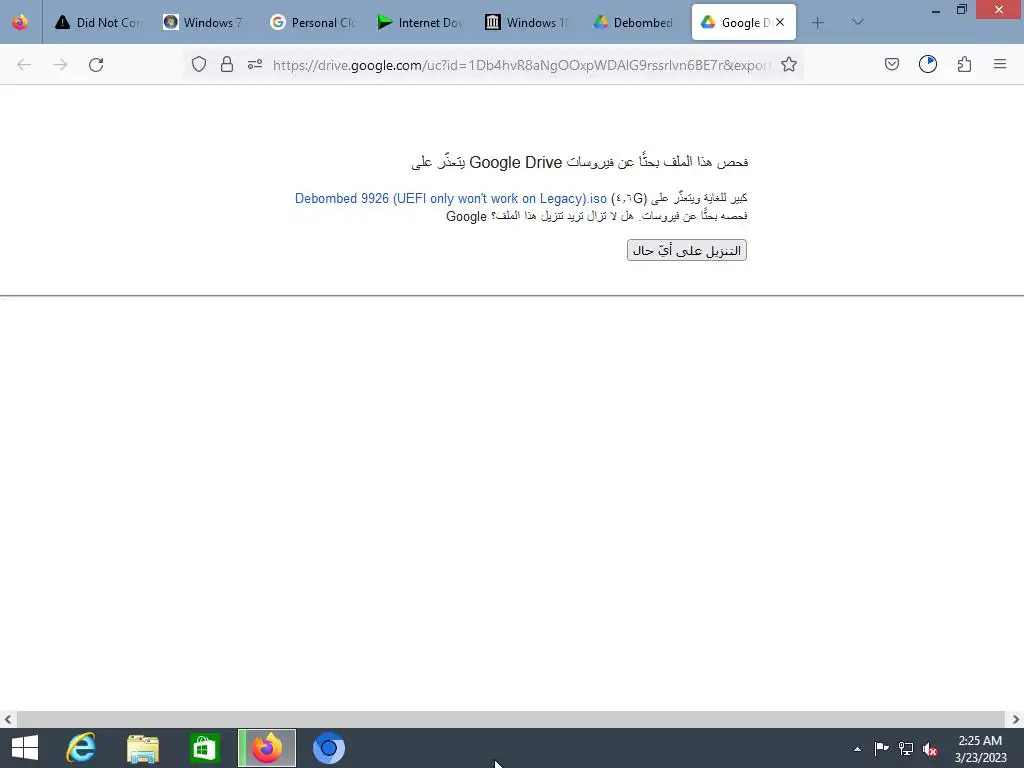Open the Windows Start button
Screen dimensions: 1024x768
25,748
